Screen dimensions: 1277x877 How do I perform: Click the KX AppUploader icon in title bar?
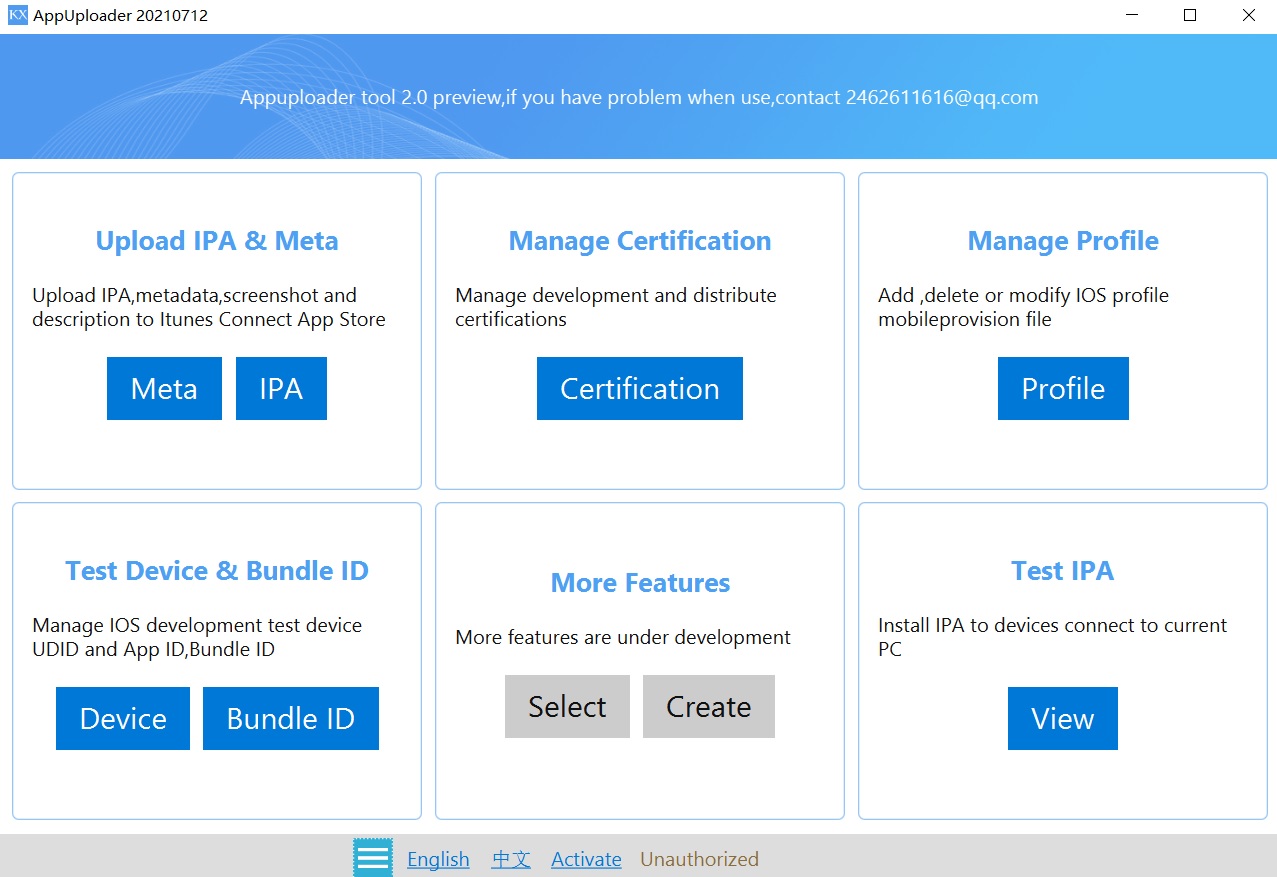tap(16, 15)
